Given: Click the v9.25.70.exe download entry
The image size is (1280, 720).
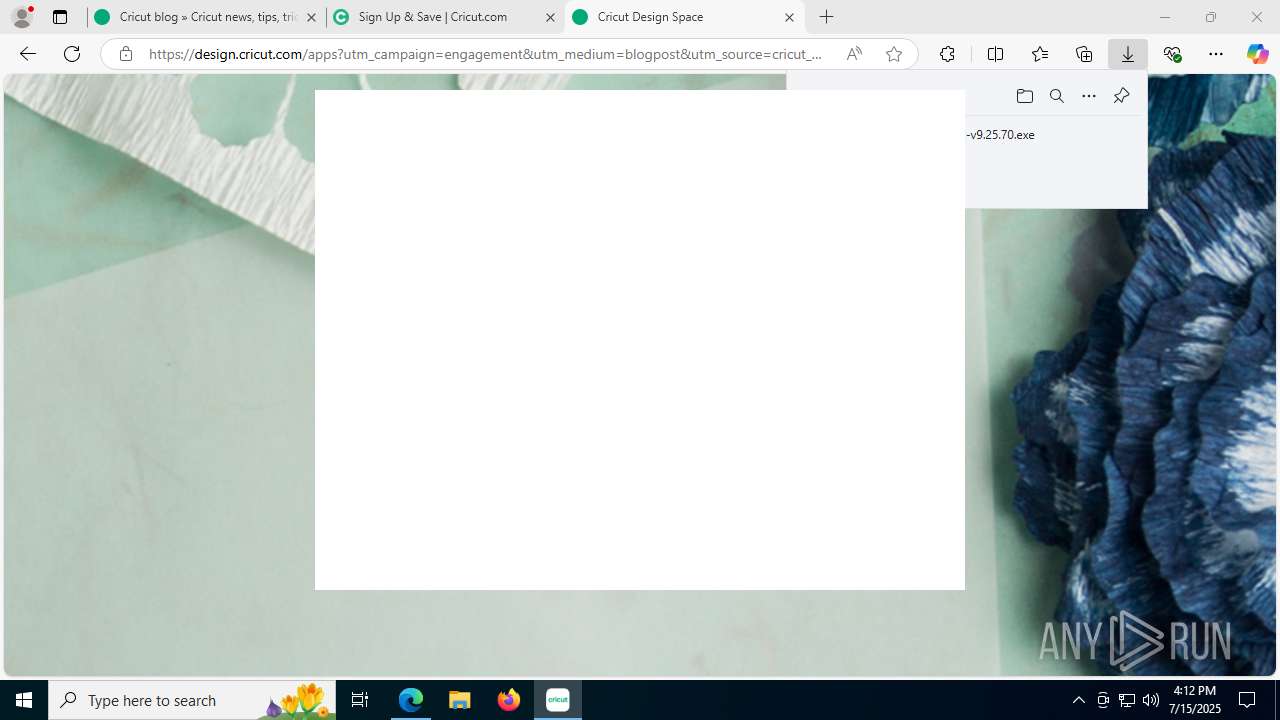Looking at the screenshot, I should 1001,135.
